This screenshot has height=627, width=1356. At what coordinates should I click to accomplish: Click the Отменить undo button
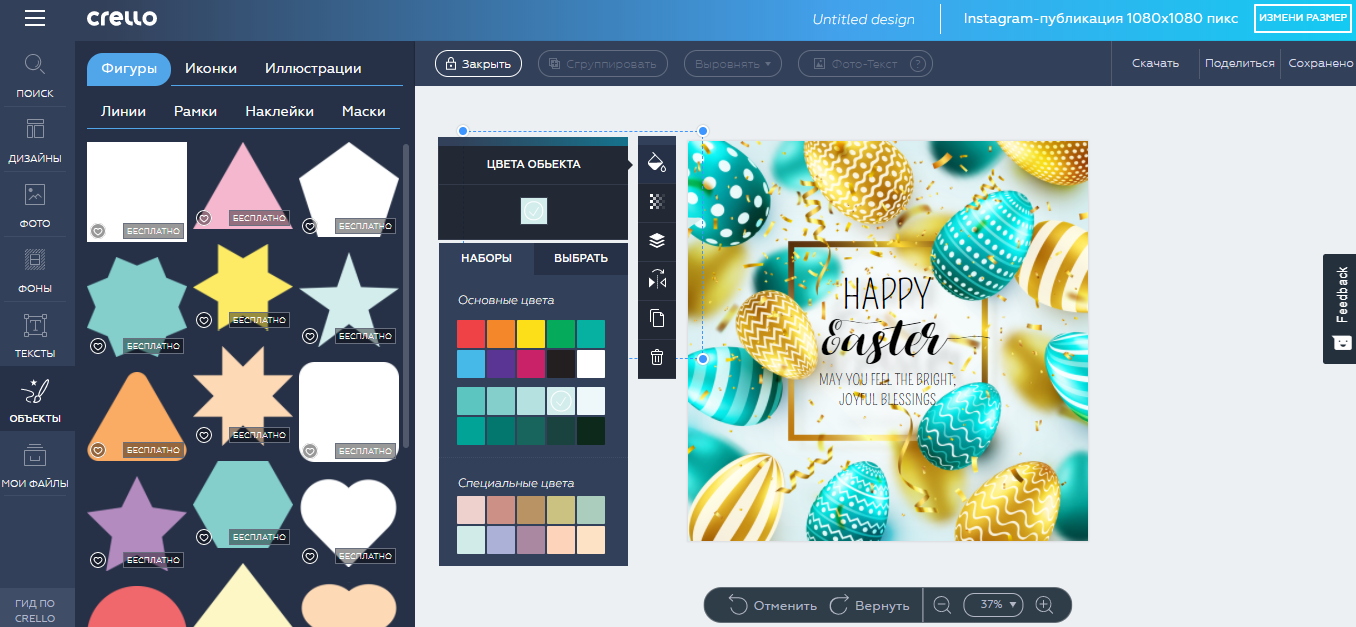point(772,605)
